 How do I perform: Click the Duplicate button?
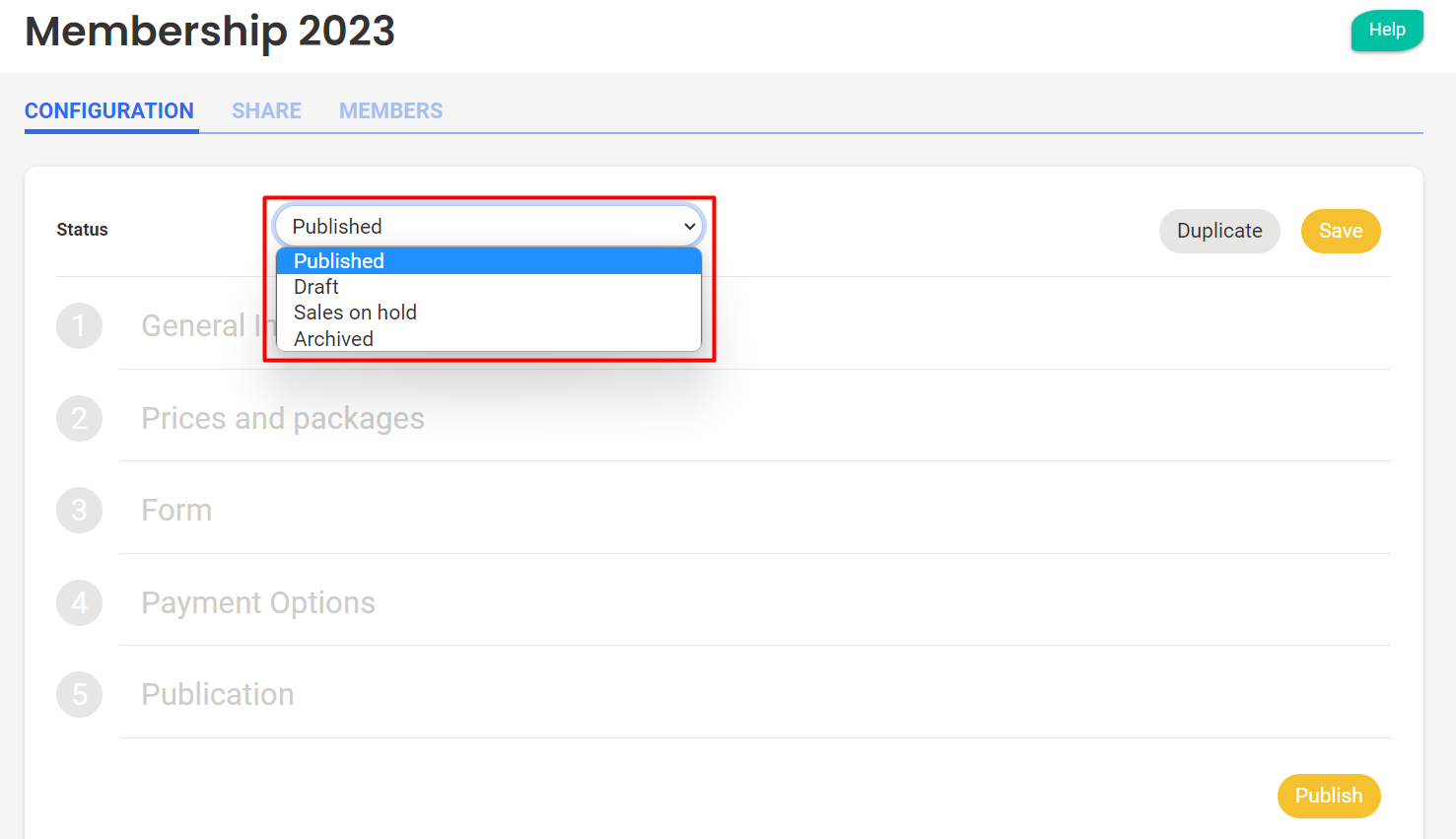pos(1219,231)
